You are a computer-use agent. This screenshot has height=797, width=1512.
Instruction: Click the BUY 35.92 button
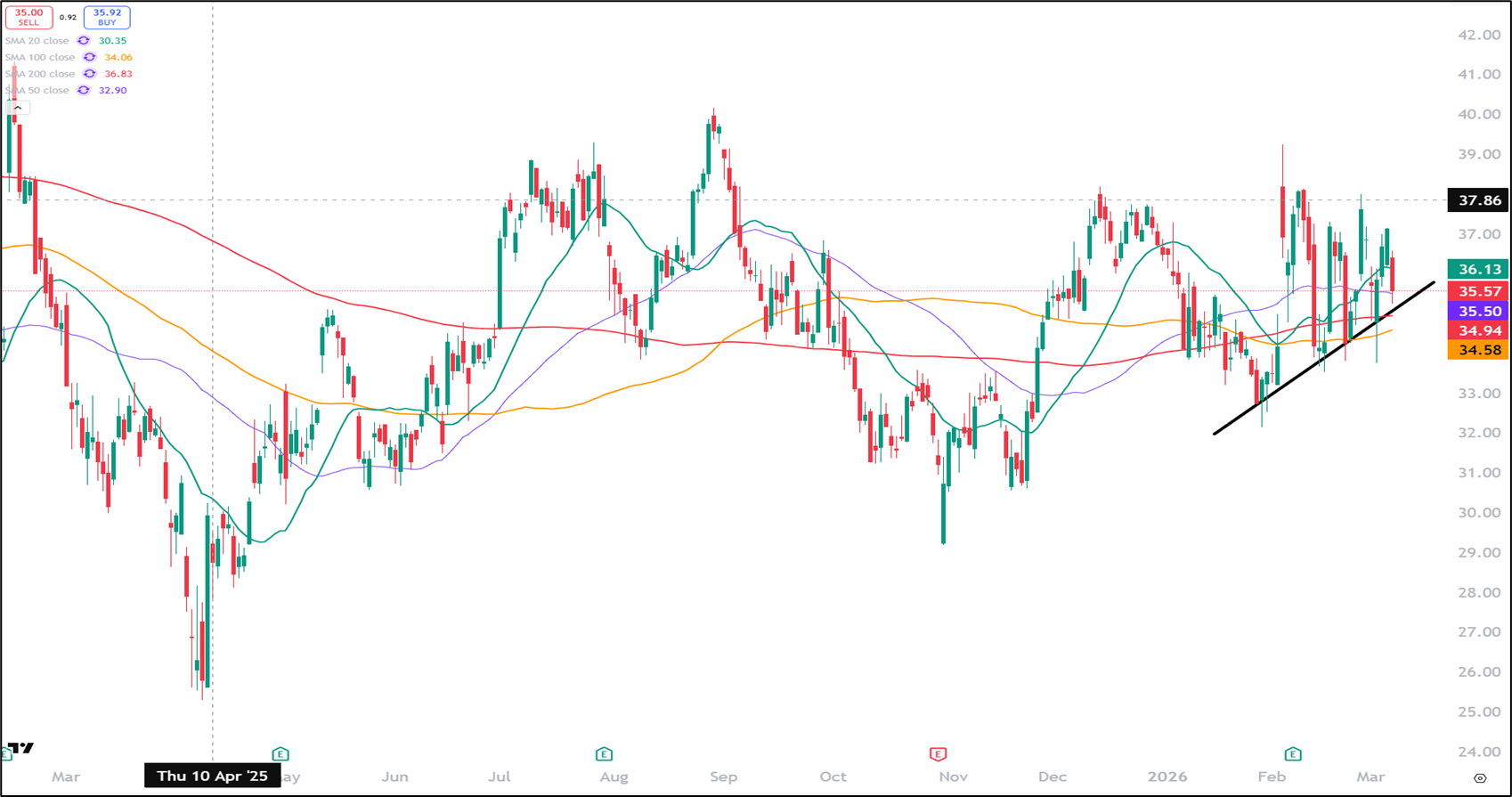107,17
